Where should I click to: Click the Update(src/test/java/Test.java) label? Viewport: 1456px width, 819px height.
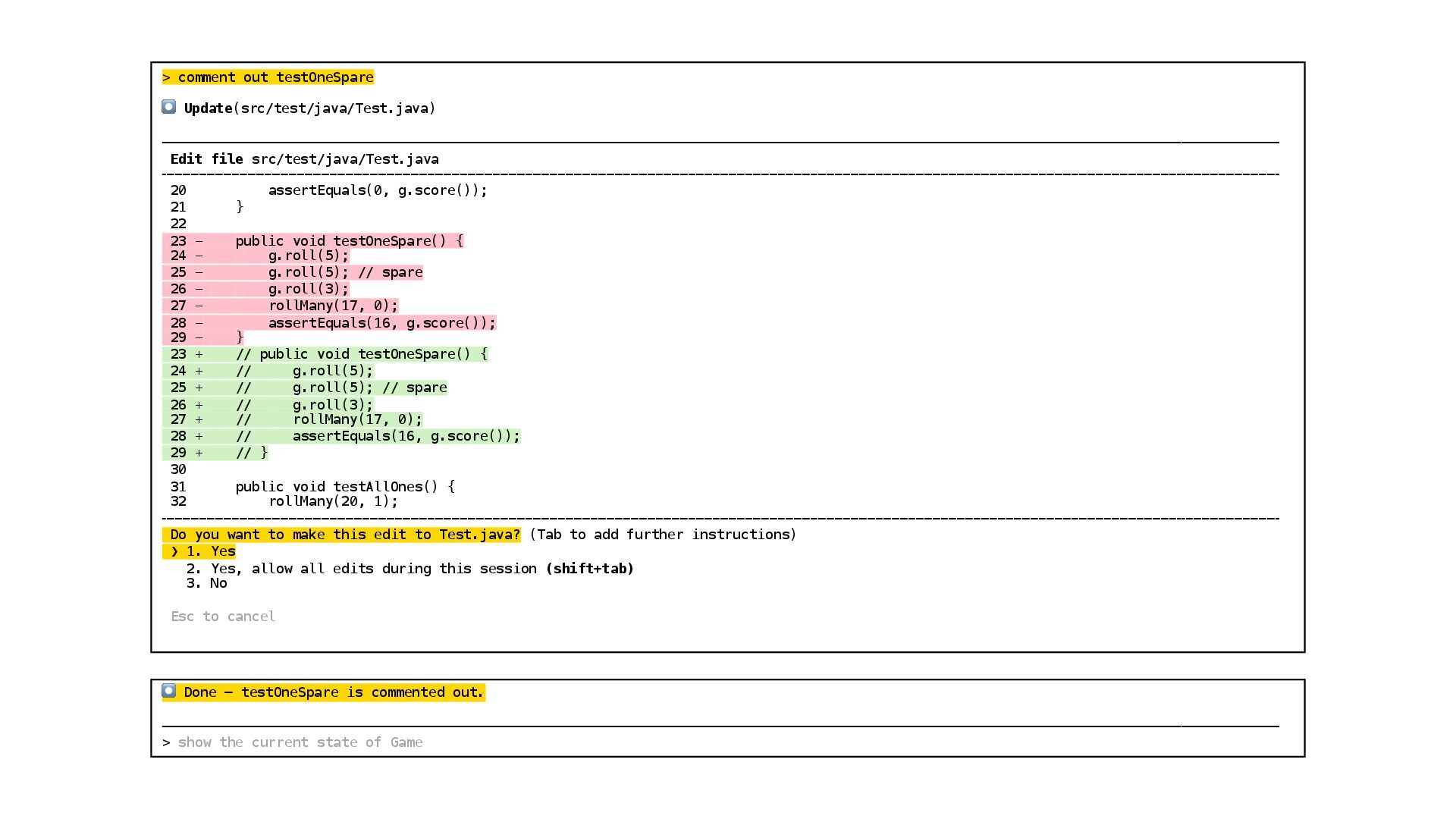tap(309, 108)
